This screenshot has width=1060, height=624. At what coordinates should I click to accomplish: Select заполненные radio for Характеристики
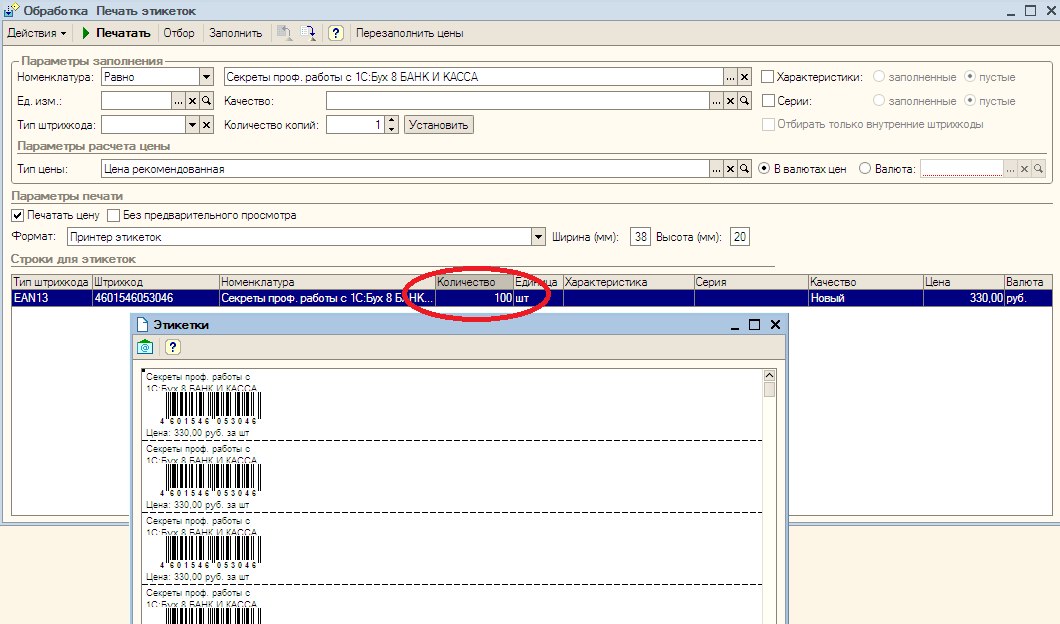879,76
